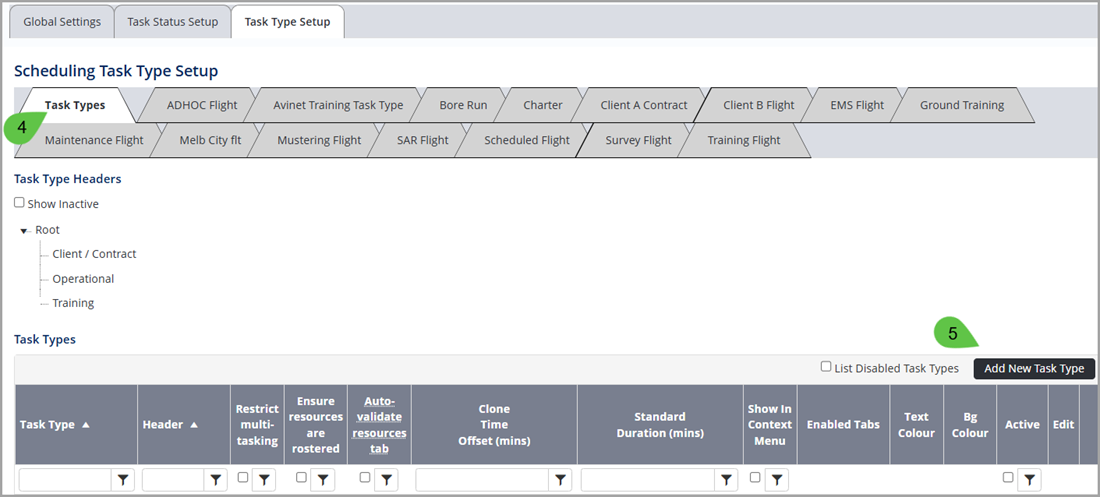Viewport: 1100px width, 497px height.
Task: Toggle the Show In Context Menu filter checkbox
Action: [x=755, y=478]
